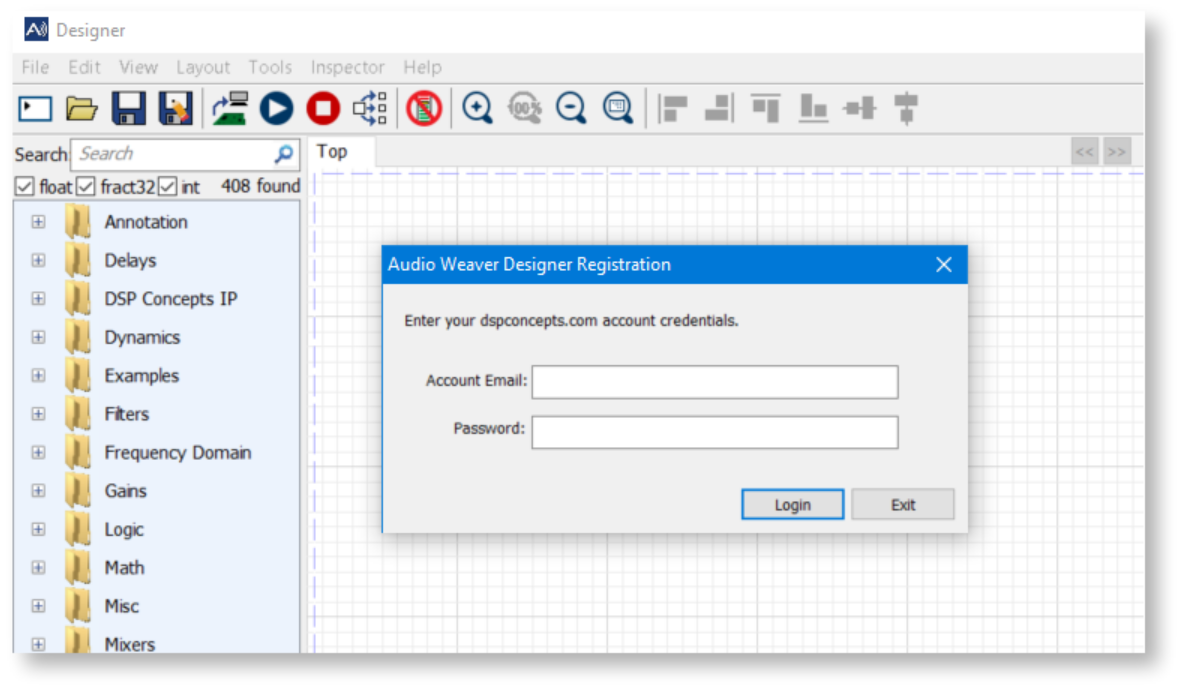Open the Edit menu
Image resolution: width=1180 pixels, height=685 pixels.
coord(84,68)
